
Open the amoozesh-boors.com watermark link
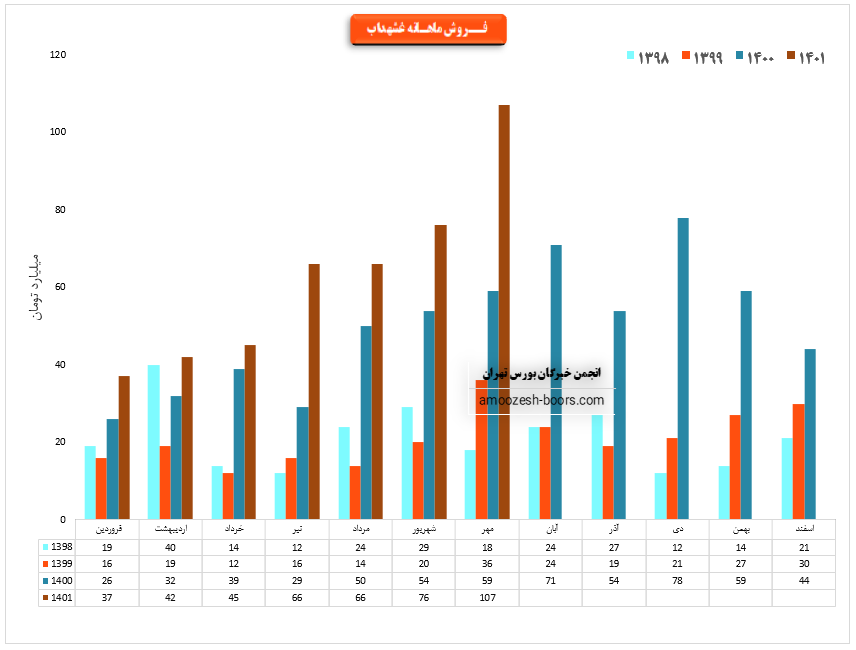(541, 400)
